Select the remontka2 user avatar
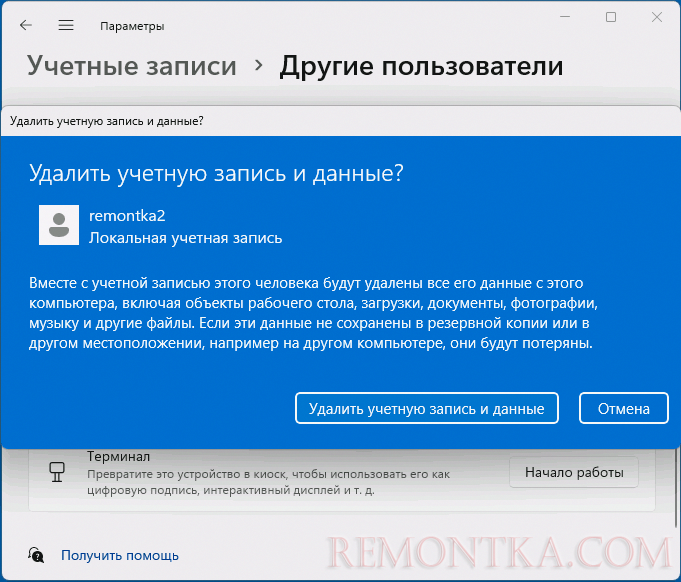 pos(59,225)
